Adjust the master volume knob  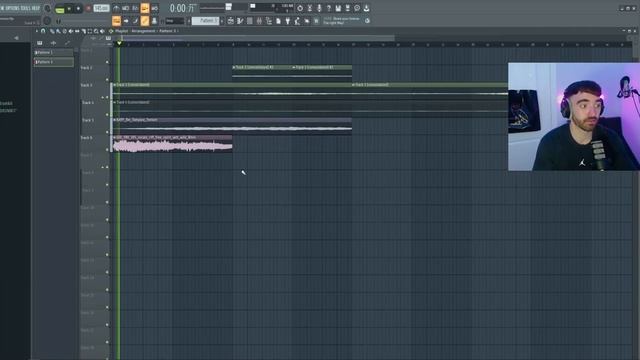[x=48, y=9]
